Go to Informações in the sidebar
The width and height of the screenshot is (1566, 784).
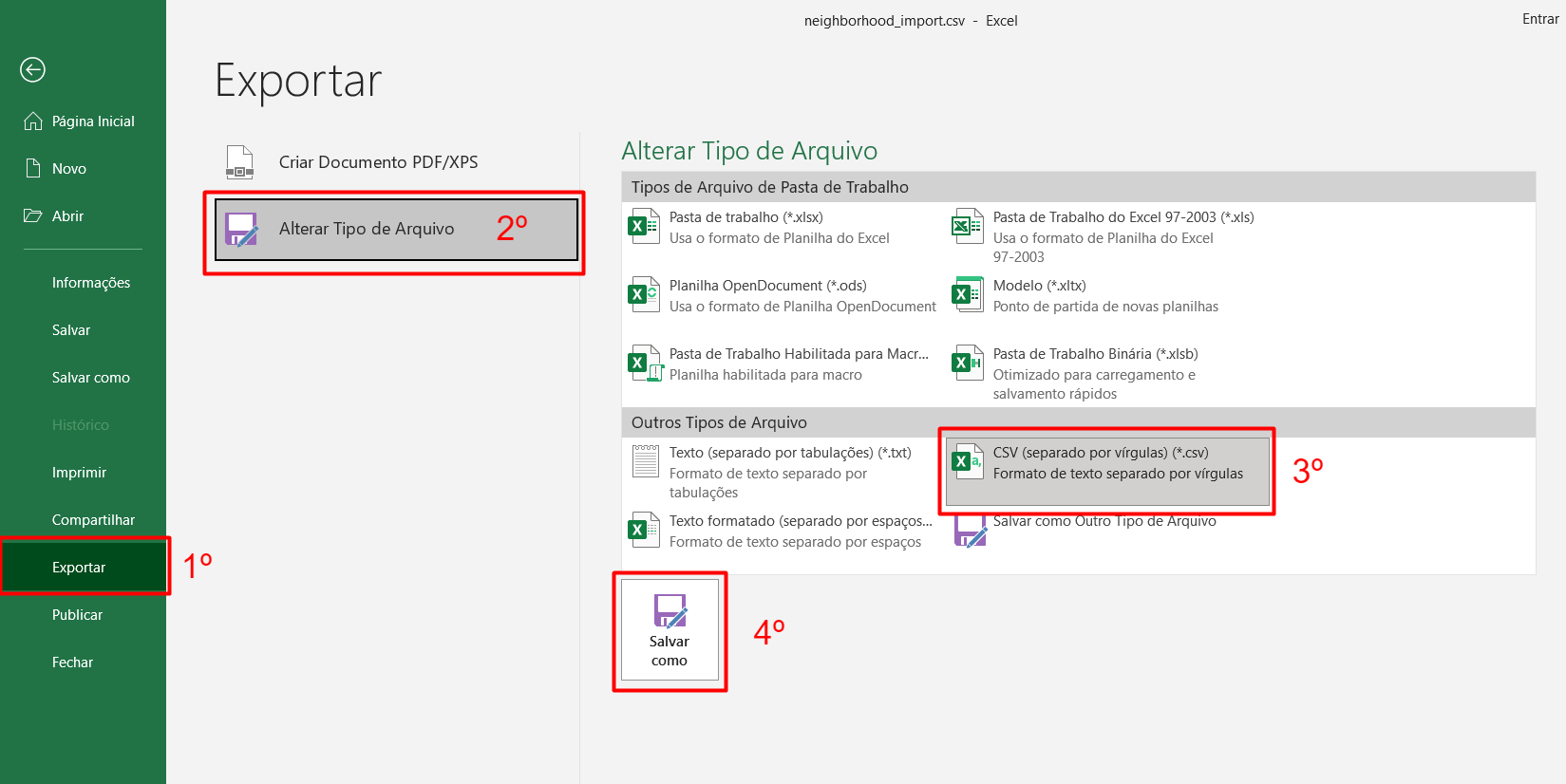[83, 282]
